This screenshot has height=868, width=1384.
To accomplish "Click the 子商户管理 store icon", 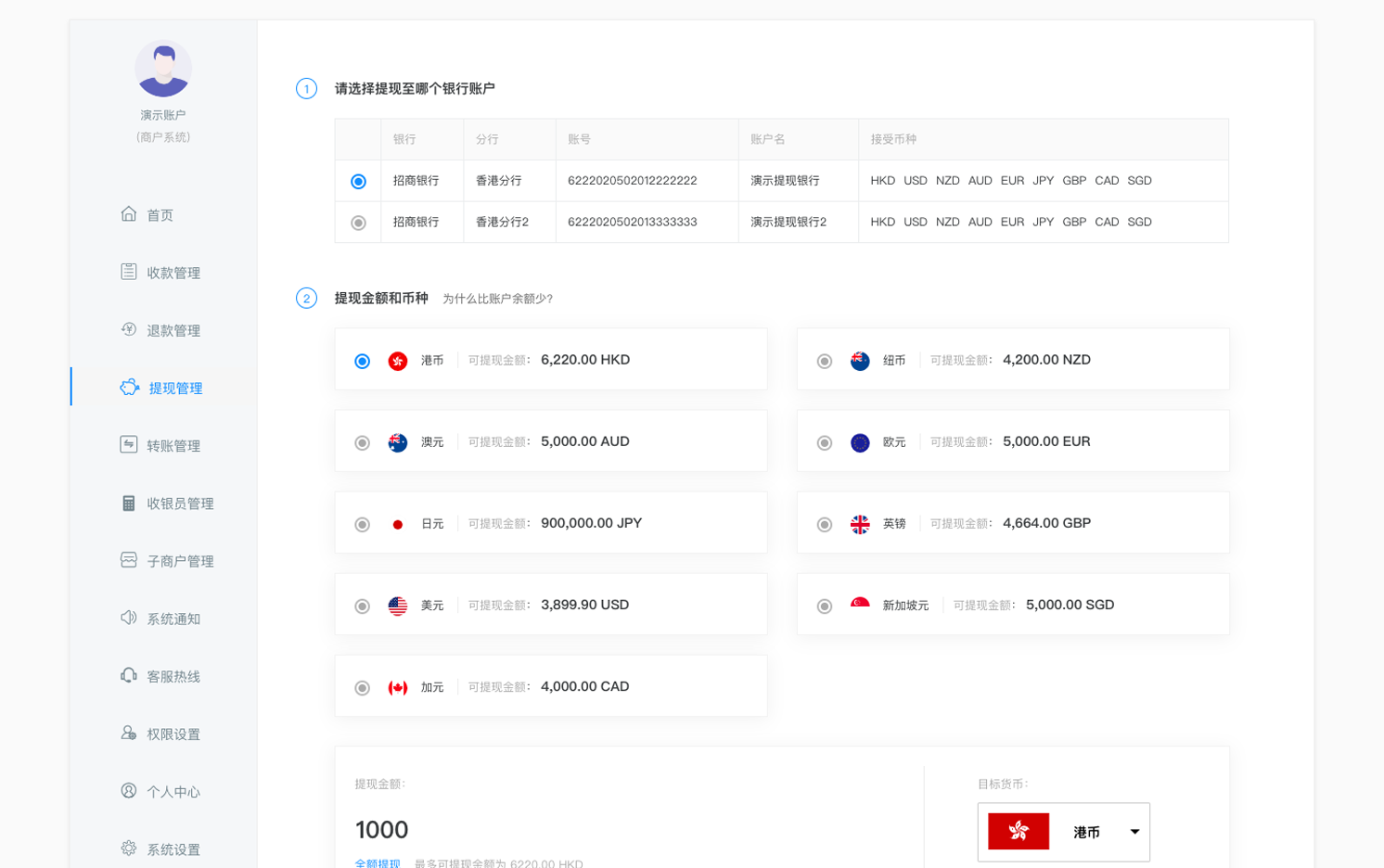I will pos(129,560).
